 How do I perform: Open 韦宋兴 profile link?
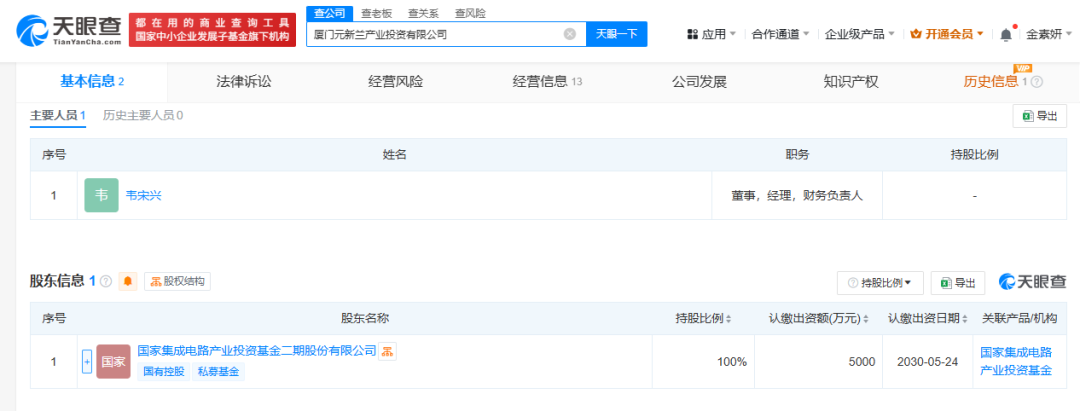click(143, 196)
